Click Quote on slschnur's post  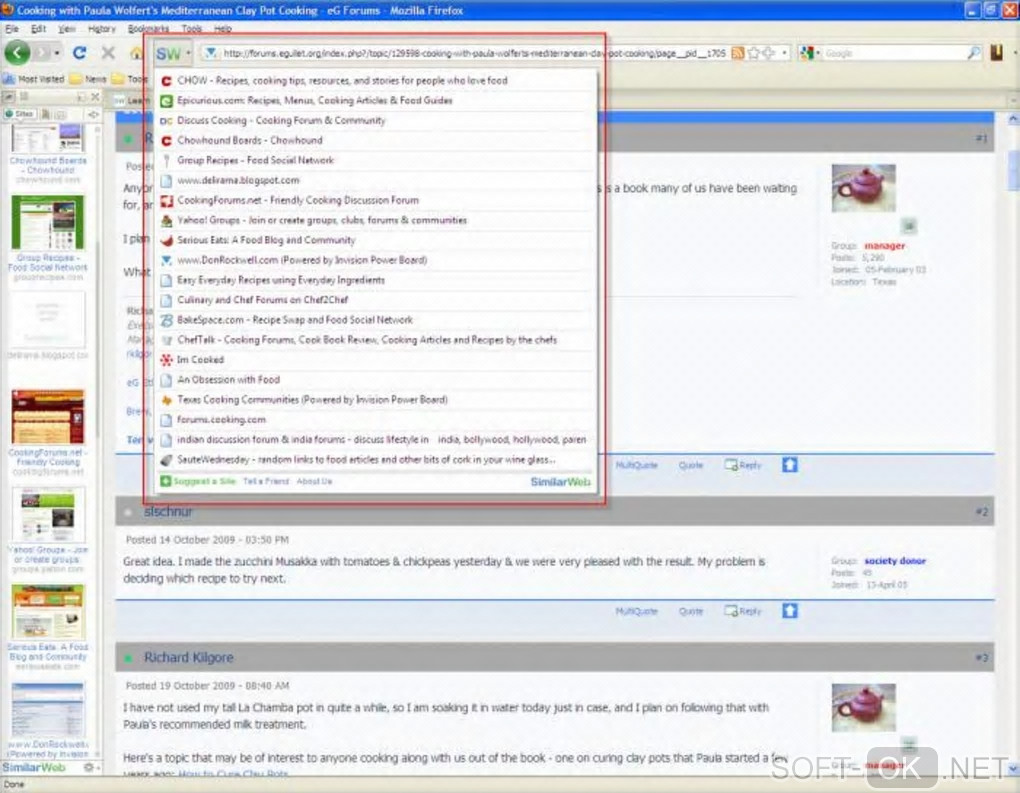click(x=691, y=612)
